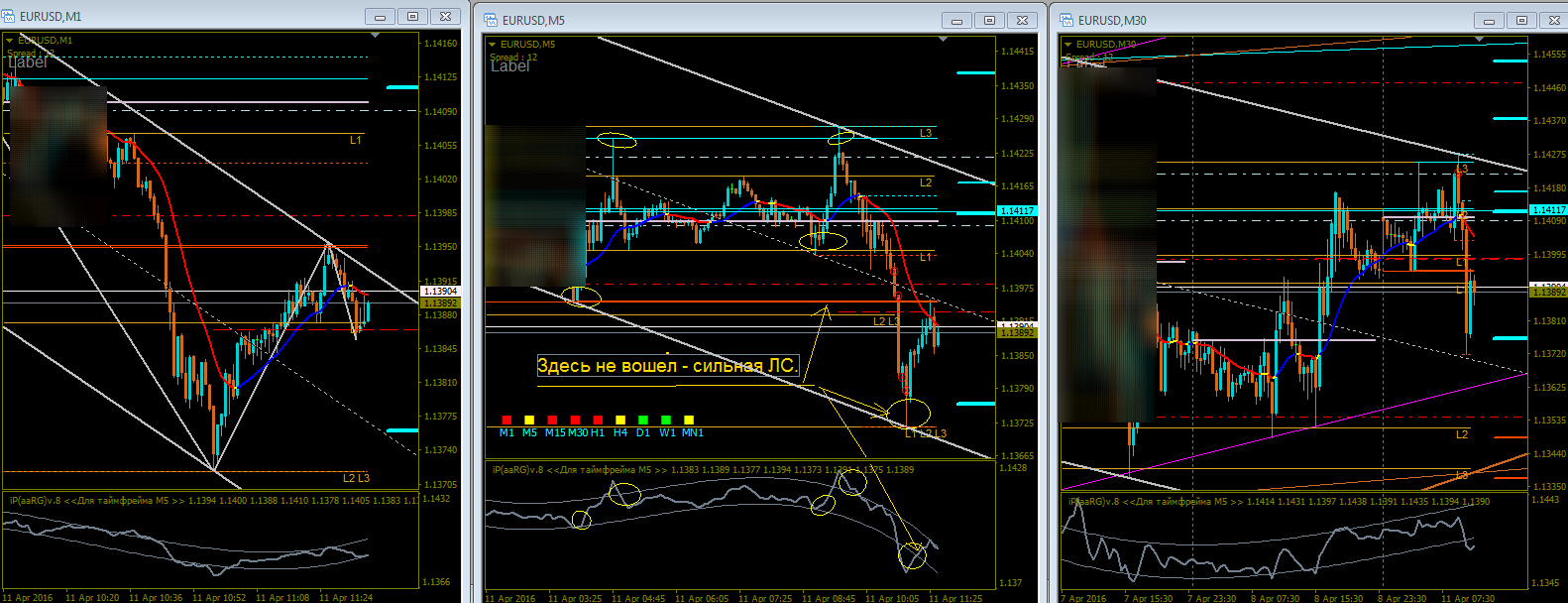Click the cyan level marker near 1.14125 in M1 chart
This screenshot has width=1568, height=603.
point(401,87)
